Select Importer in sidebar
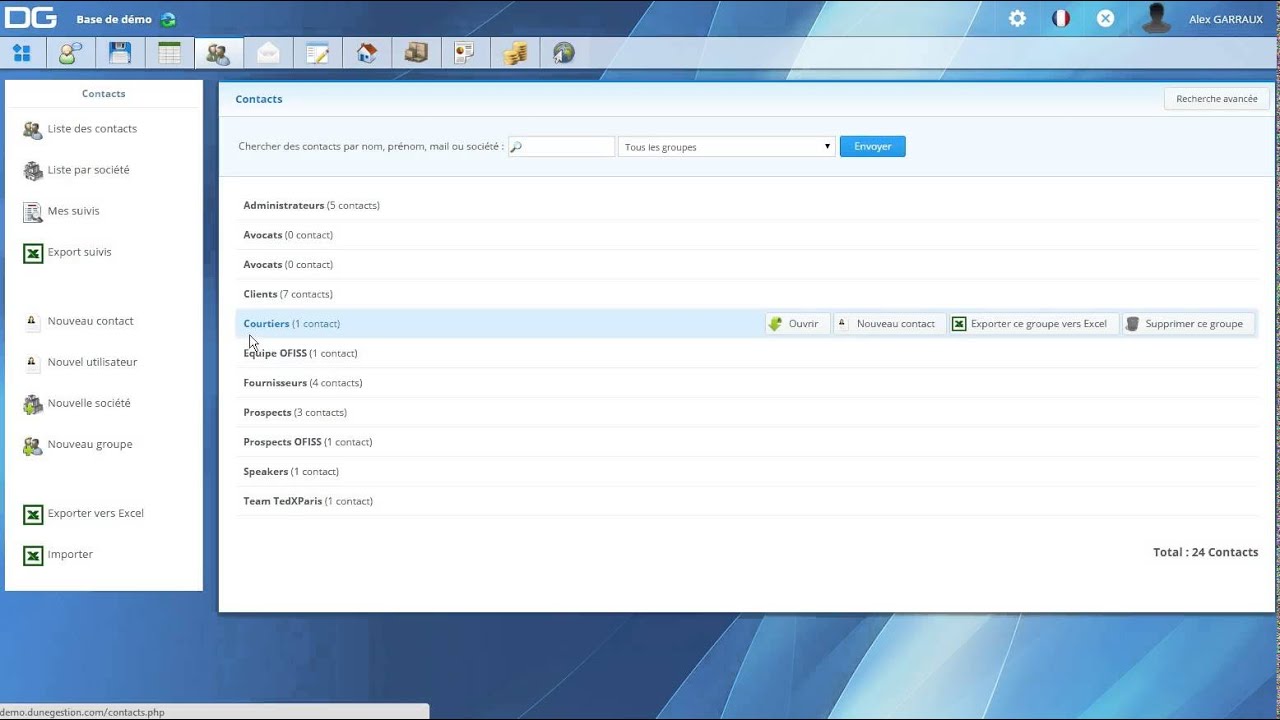 tap(70, 554)
